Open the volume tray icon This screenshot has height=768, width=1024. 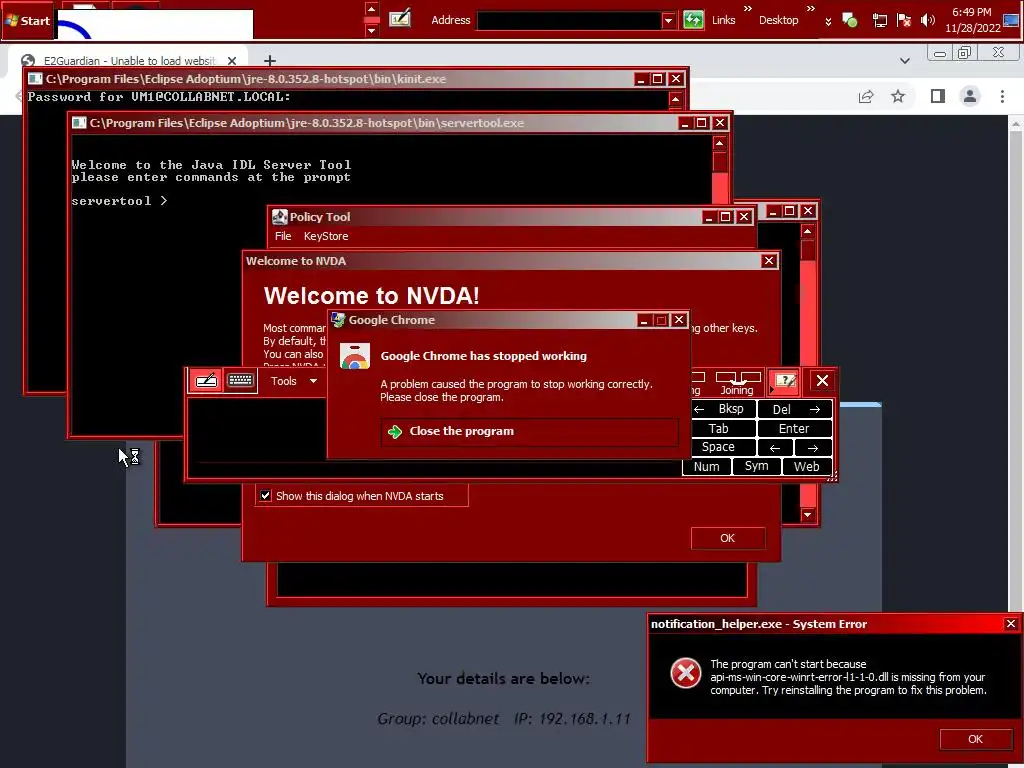coord(927,20)
